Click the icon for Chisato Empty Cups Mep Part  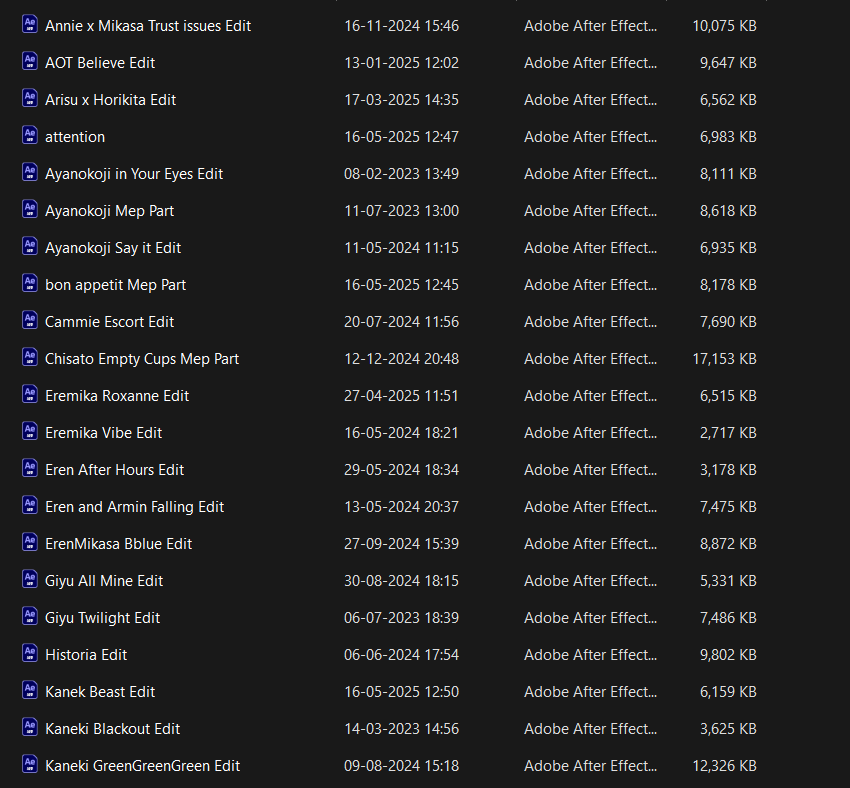[x=29, y=358]
